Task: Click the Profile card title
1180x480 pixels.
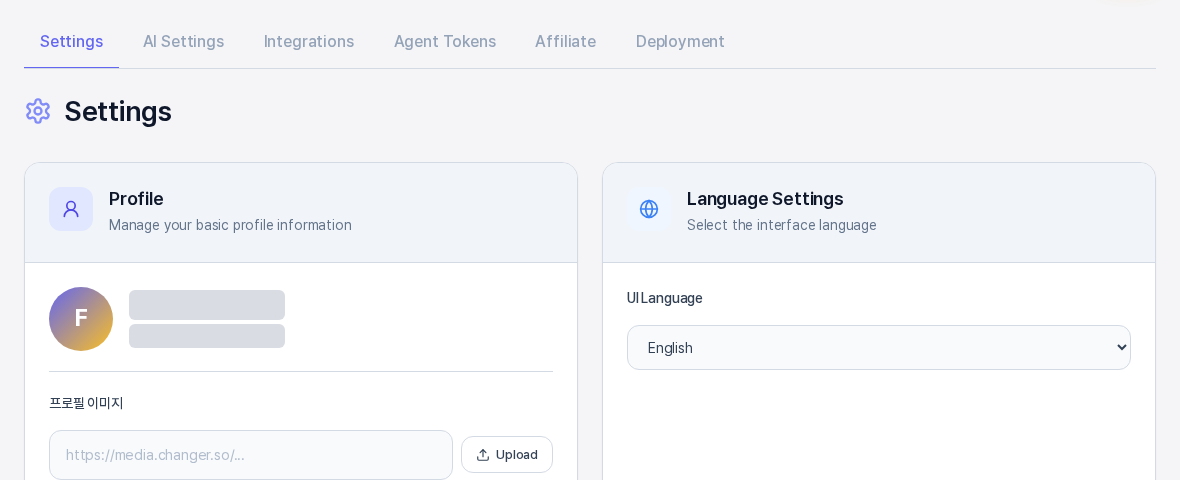Action: [136, 199]
